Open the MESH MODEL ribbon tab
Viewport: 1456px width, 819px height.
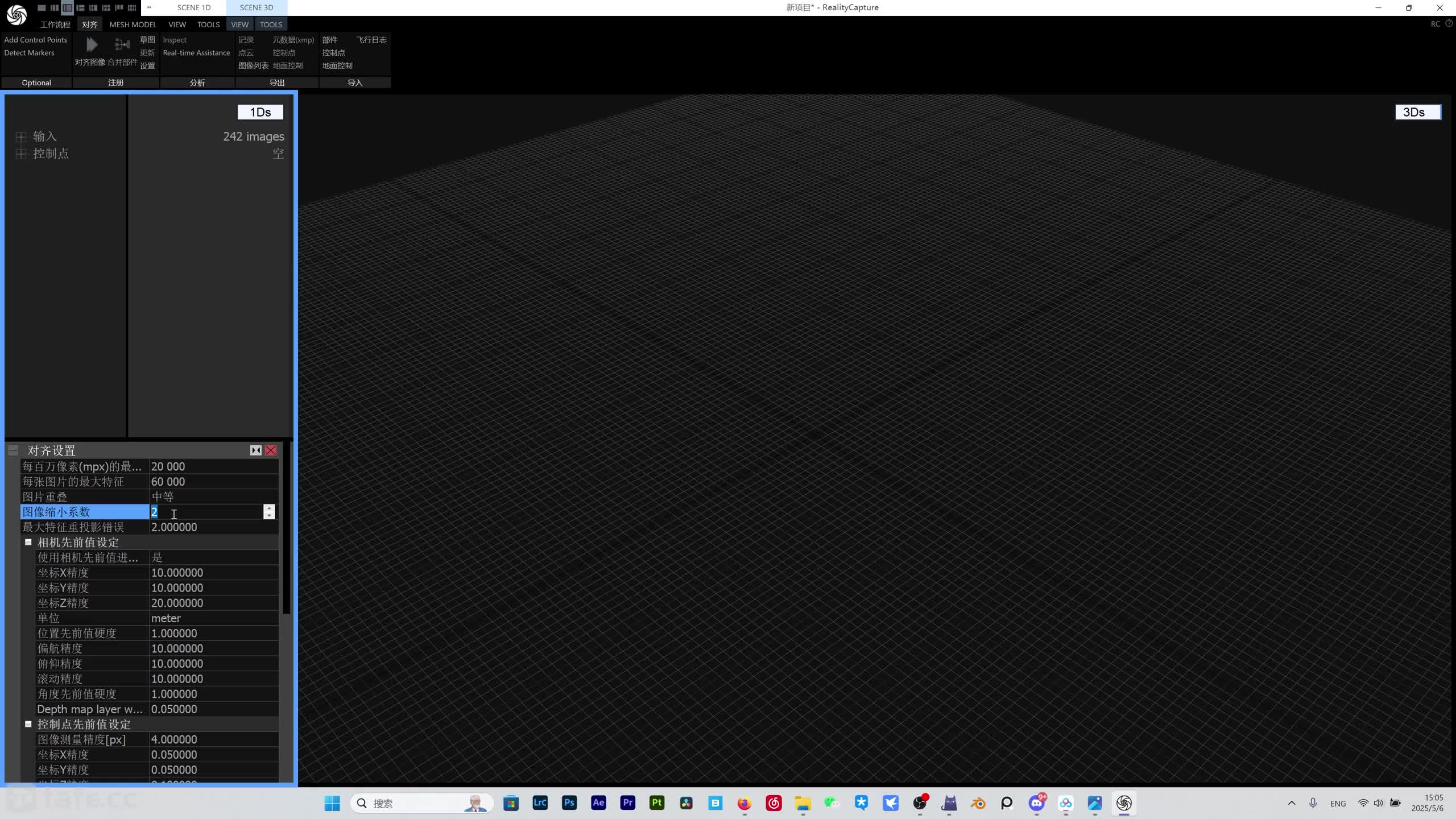click(x=133, y=24)
